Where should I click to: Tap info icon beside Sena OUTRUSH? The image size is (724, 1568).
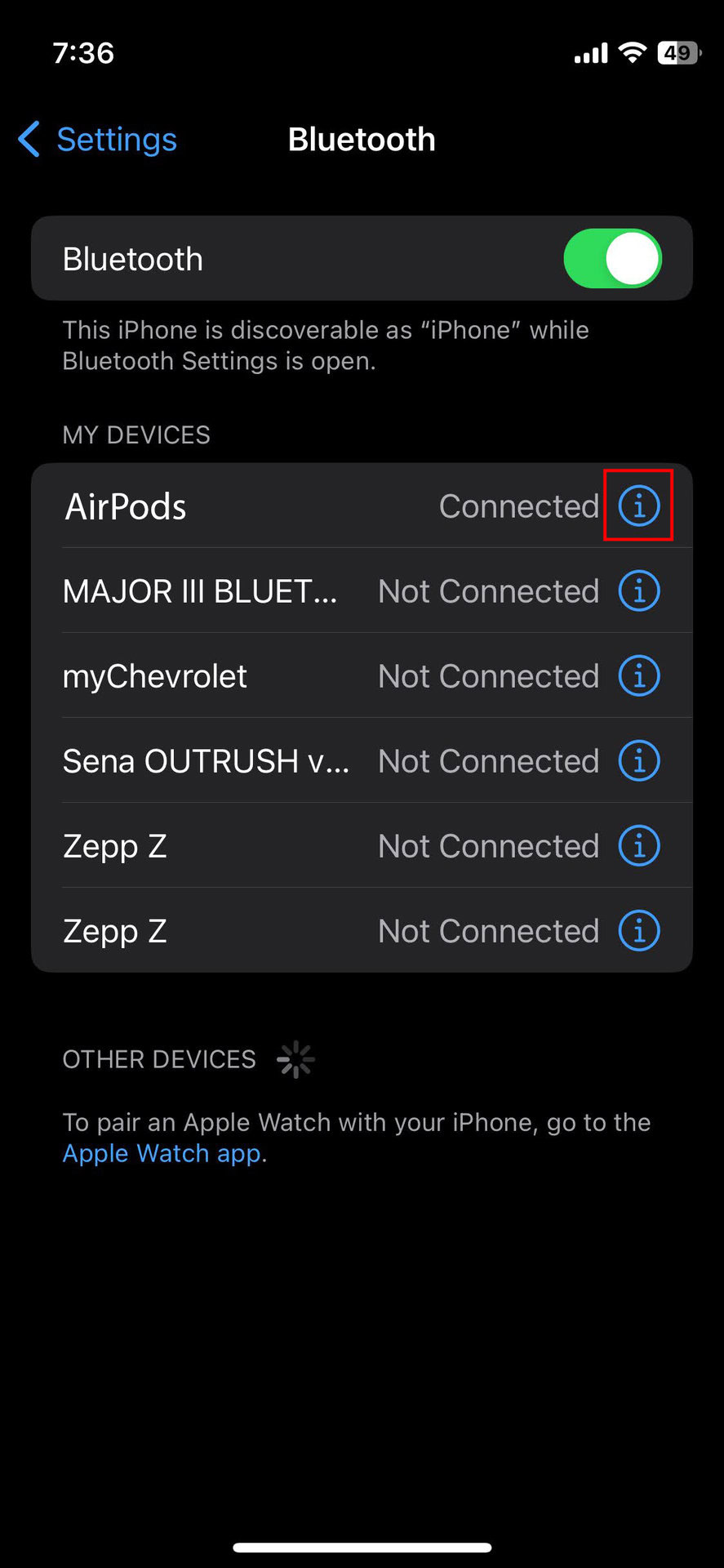click(638, 761)
